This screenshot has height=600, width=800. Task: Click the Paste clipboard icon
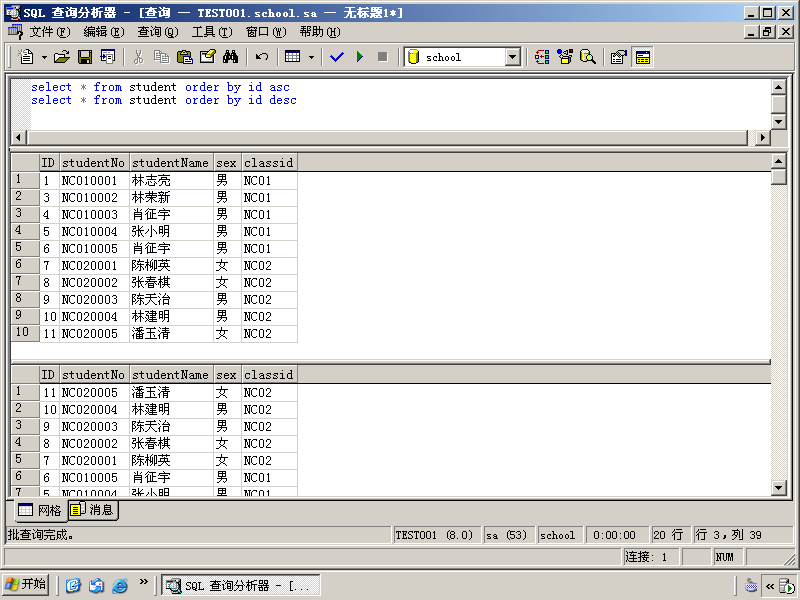point(184,57)
